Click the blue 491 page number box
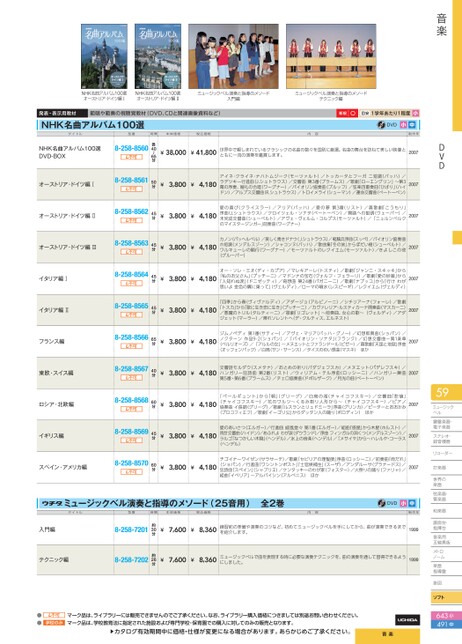This screenshot has width=462, height=644. pyautogui.click(x=446, y=624)
